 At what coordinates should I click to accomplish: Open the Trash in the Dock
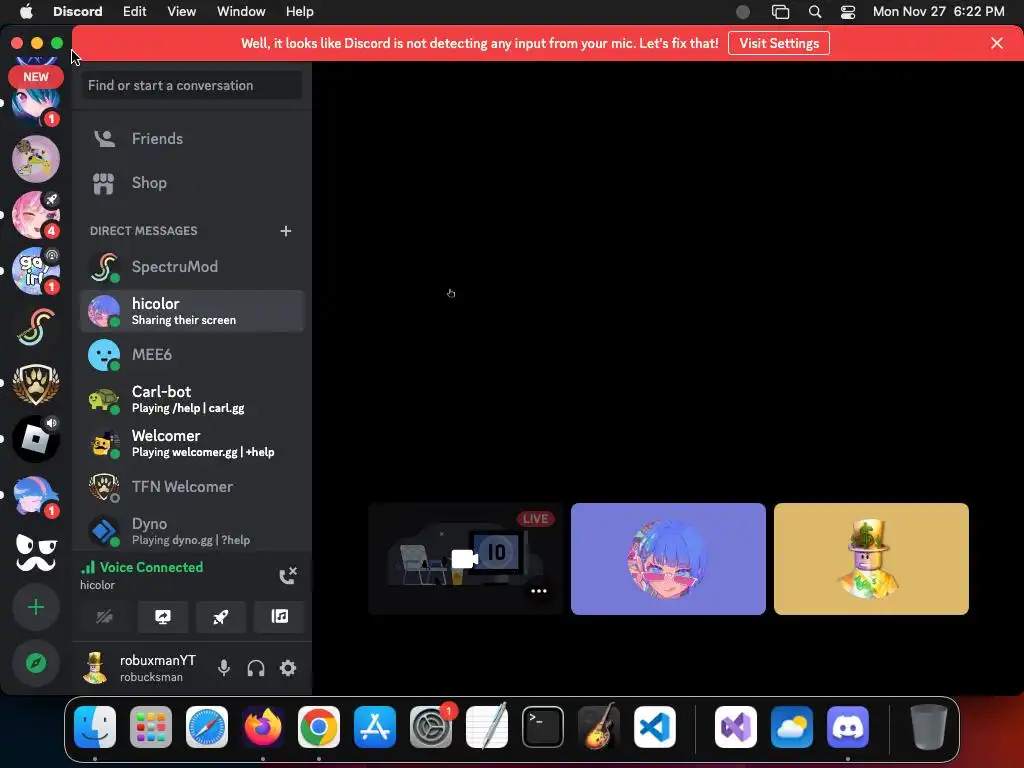pyautogui.click(x=929, y=727)
